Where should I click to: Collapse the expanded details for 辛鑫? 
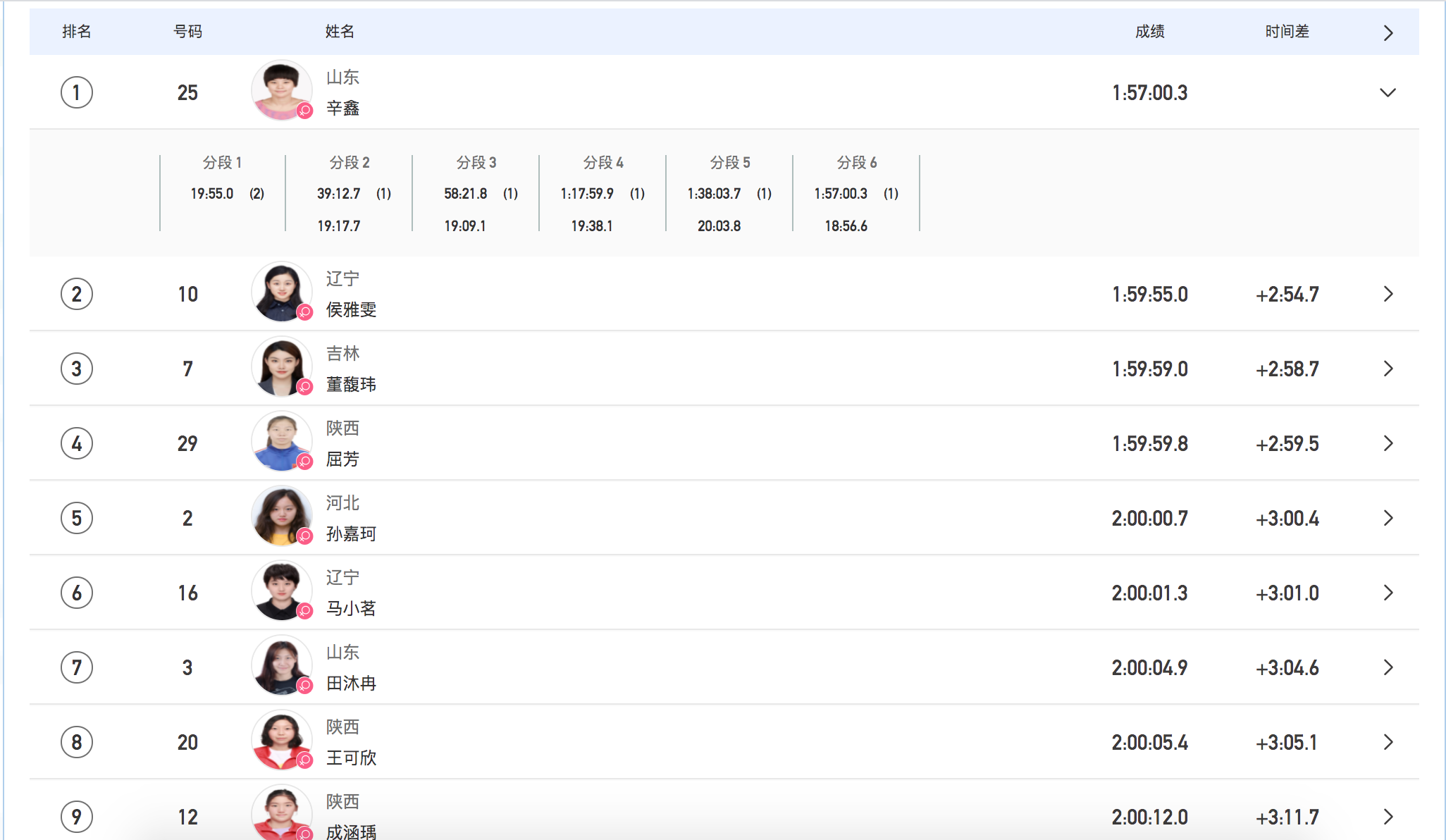[1387, 92]
